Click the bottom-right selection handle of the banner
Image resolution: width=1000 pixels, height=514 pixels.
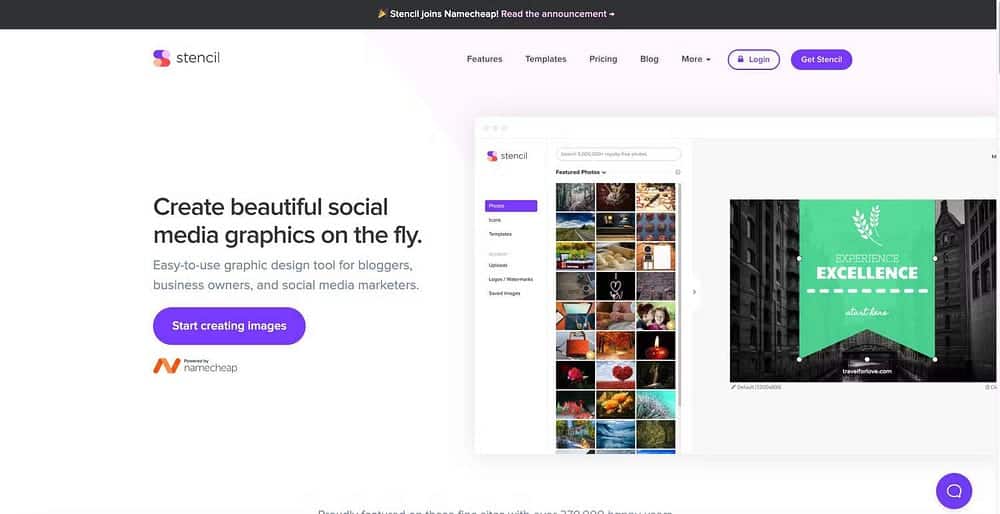pyautogui.click(x=935, y=359)
